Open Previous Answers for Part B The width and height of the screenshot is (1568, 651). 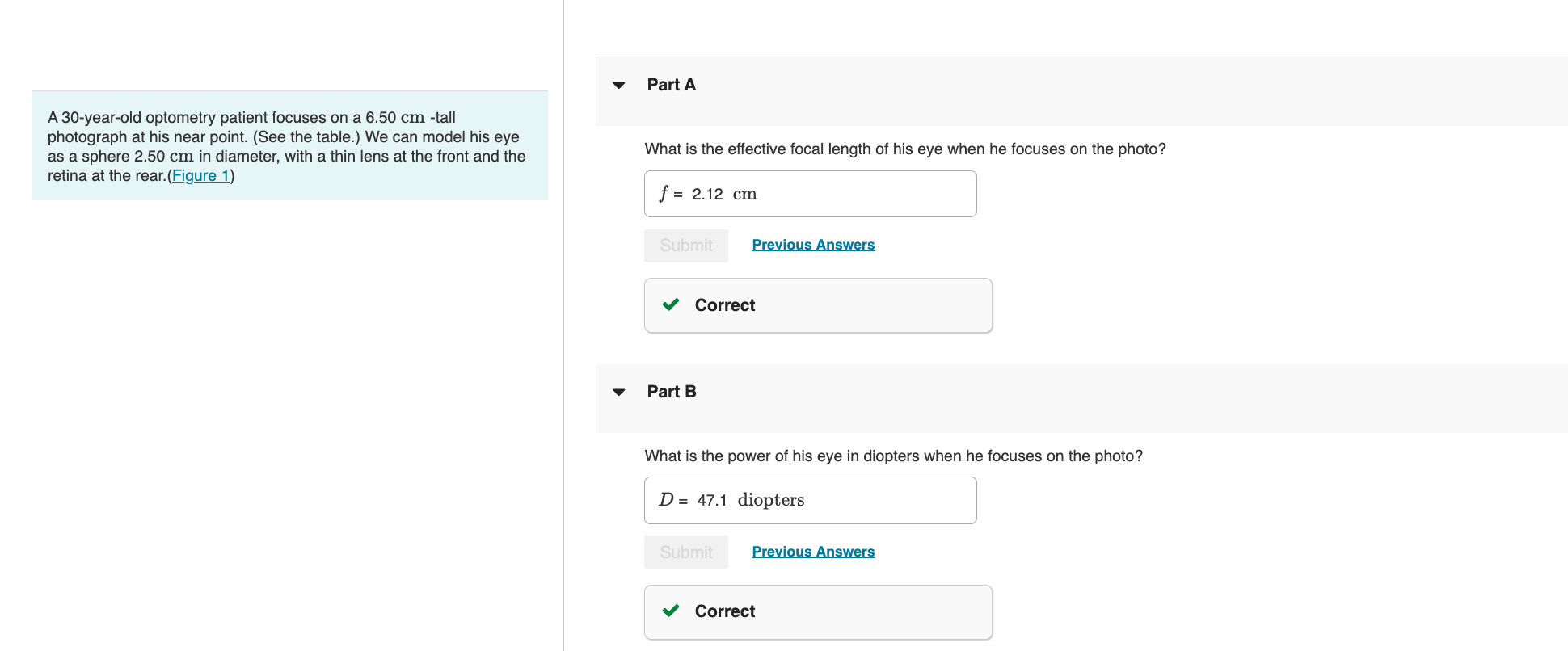813,551
